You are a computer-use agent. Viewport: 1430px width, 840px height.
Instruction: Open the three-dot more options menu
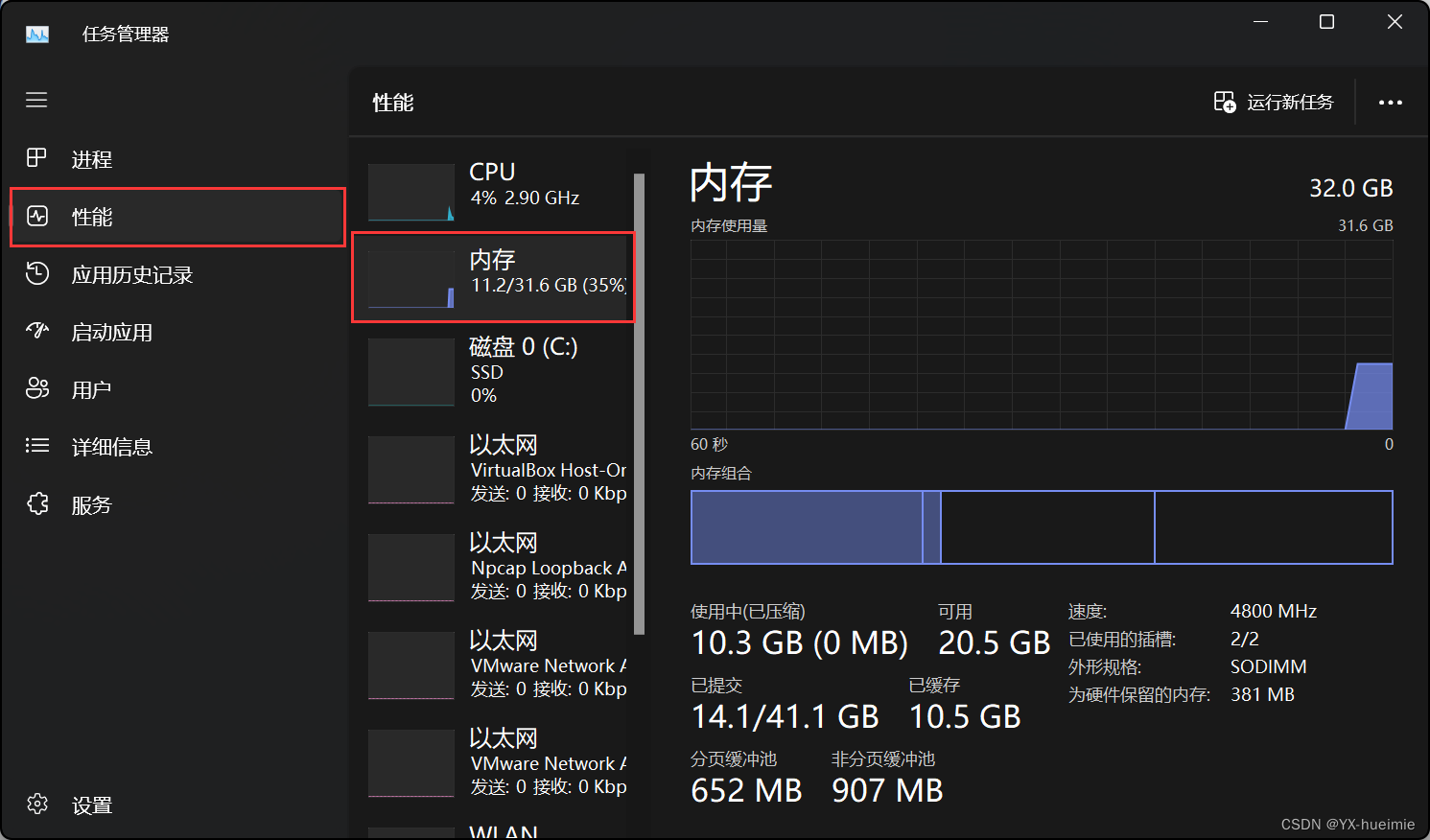pos(1391,103)
